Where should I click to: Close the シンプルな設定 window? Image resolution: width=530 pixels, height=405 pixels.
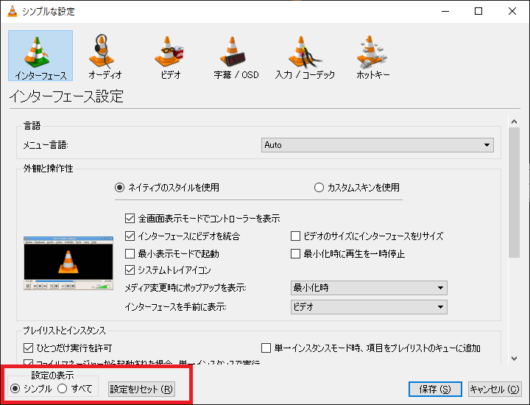(512, 11)
